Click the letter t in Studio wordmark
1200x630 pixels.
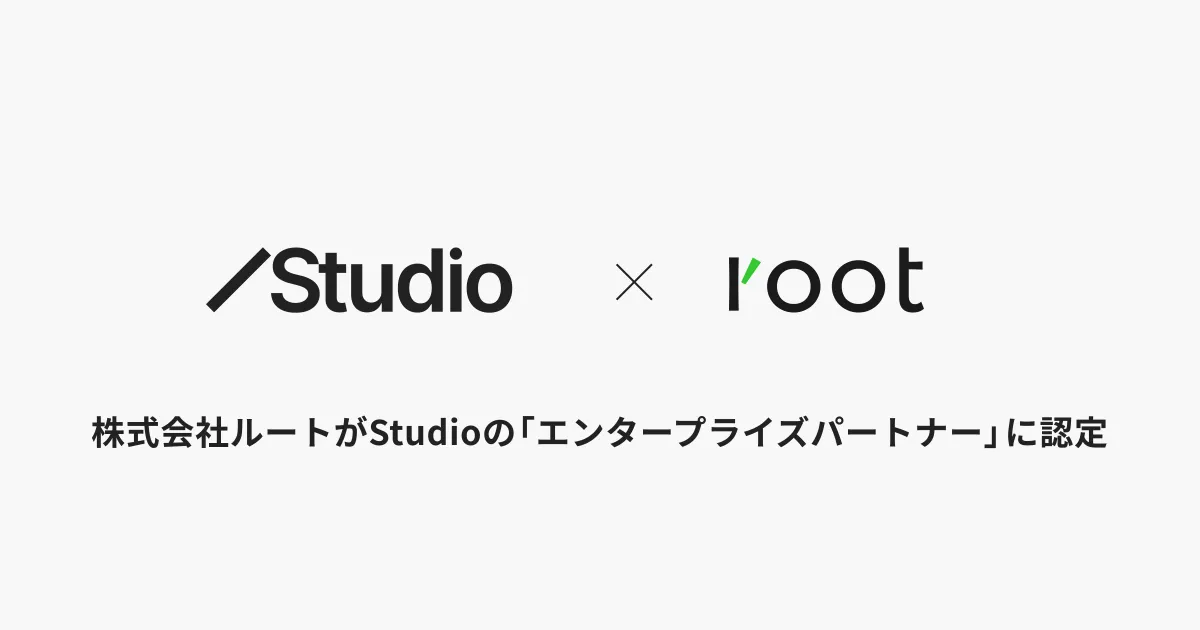(x=335, y=283)
